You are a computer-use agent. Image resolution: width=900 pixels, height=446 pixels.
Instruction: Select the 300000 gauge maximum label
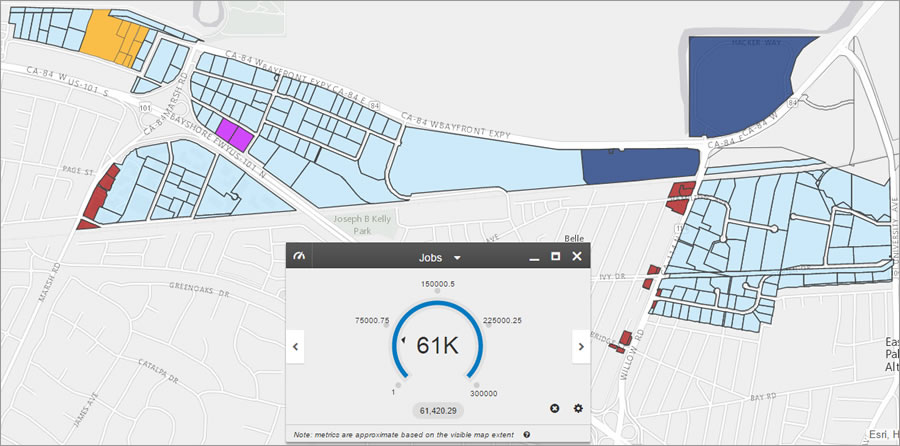[x=484, y=393]
